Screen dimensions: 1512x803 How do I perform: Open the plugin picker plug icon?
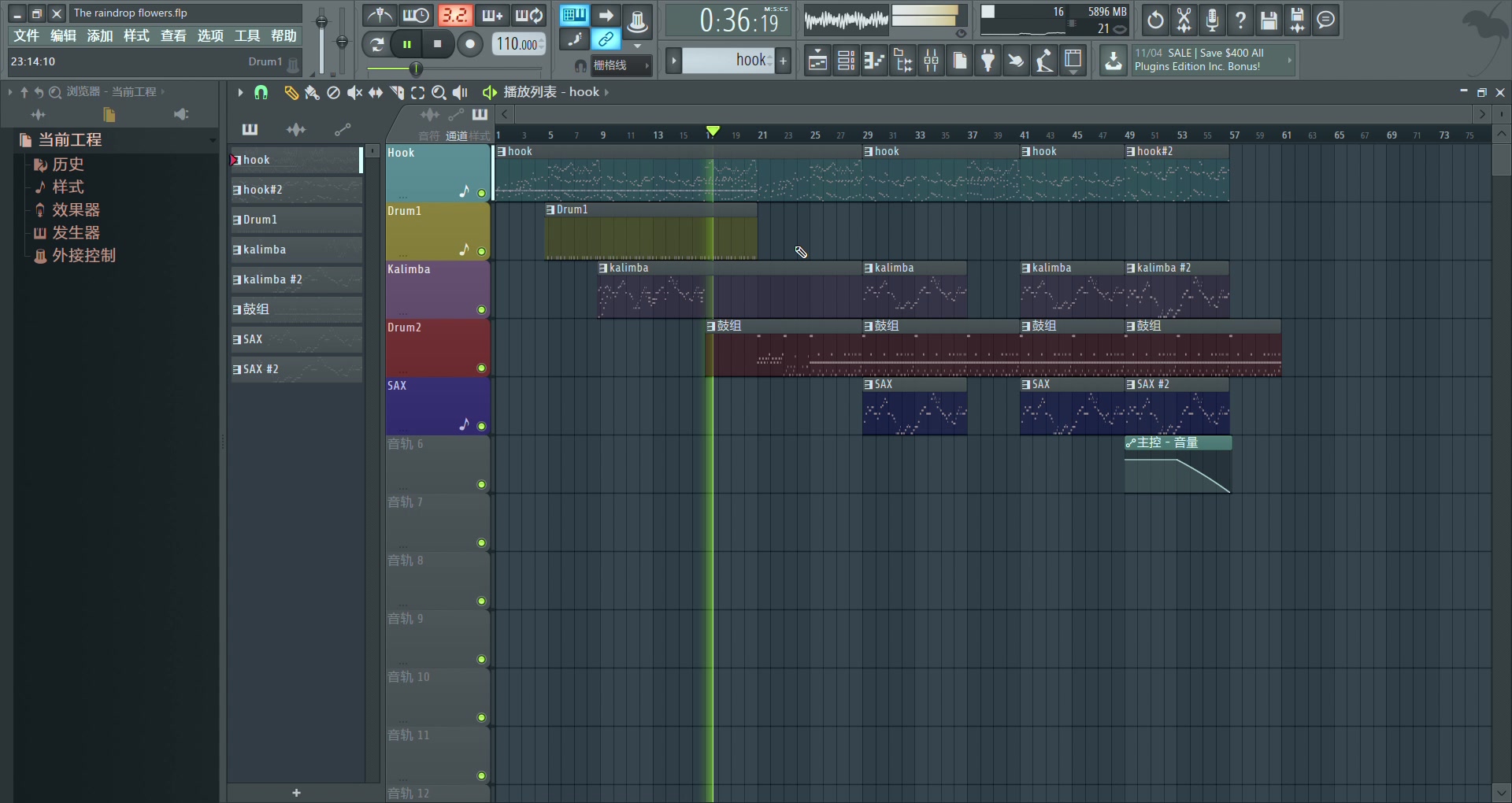(x=988, y=60)
